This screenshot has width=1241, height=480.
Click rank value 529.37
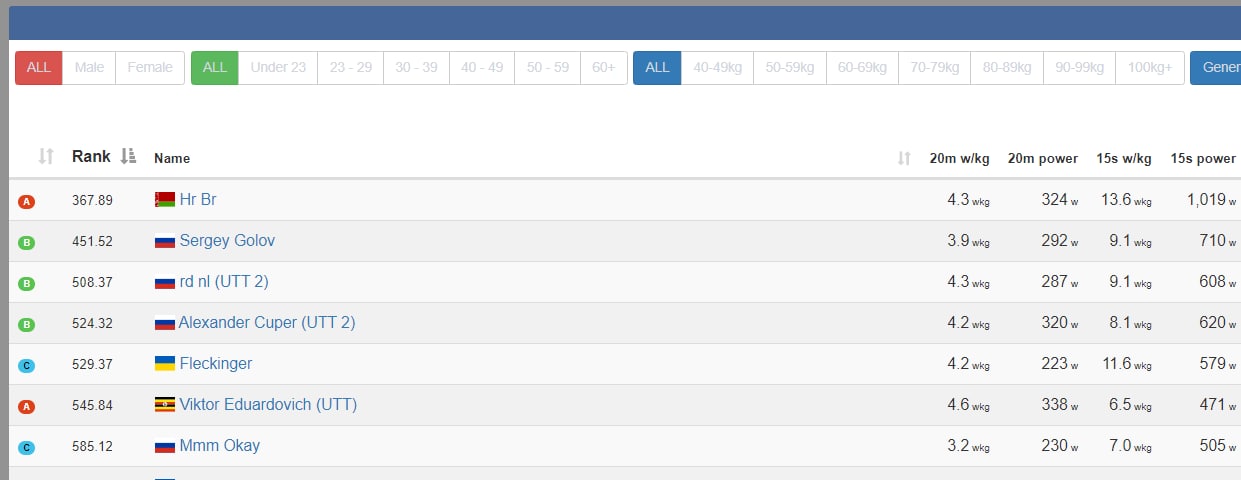(92, 365)
